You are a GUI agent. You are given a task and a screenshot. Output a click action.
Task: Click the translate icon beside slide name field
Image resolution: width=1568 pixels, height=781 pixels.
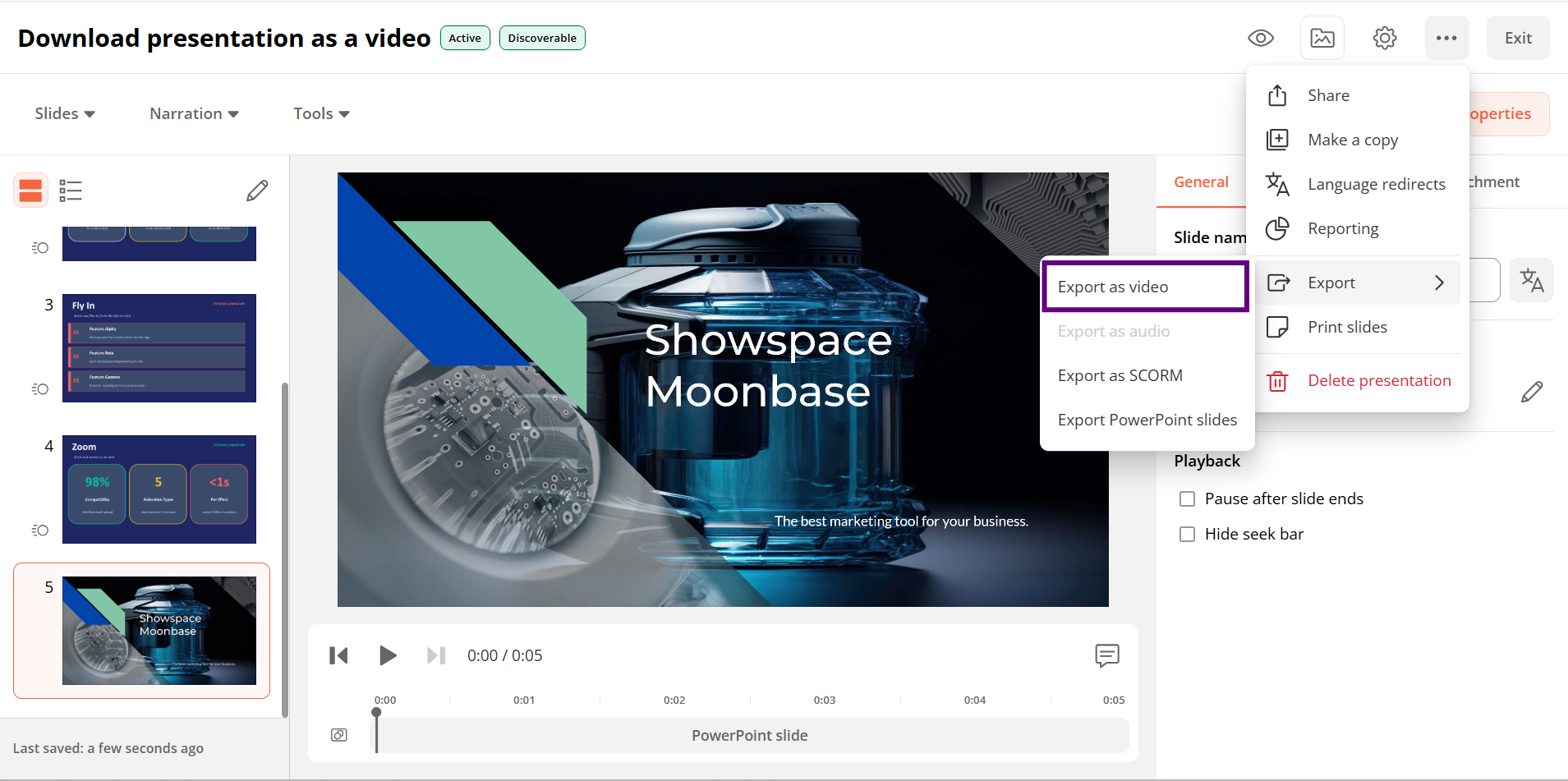(1531, 280)
